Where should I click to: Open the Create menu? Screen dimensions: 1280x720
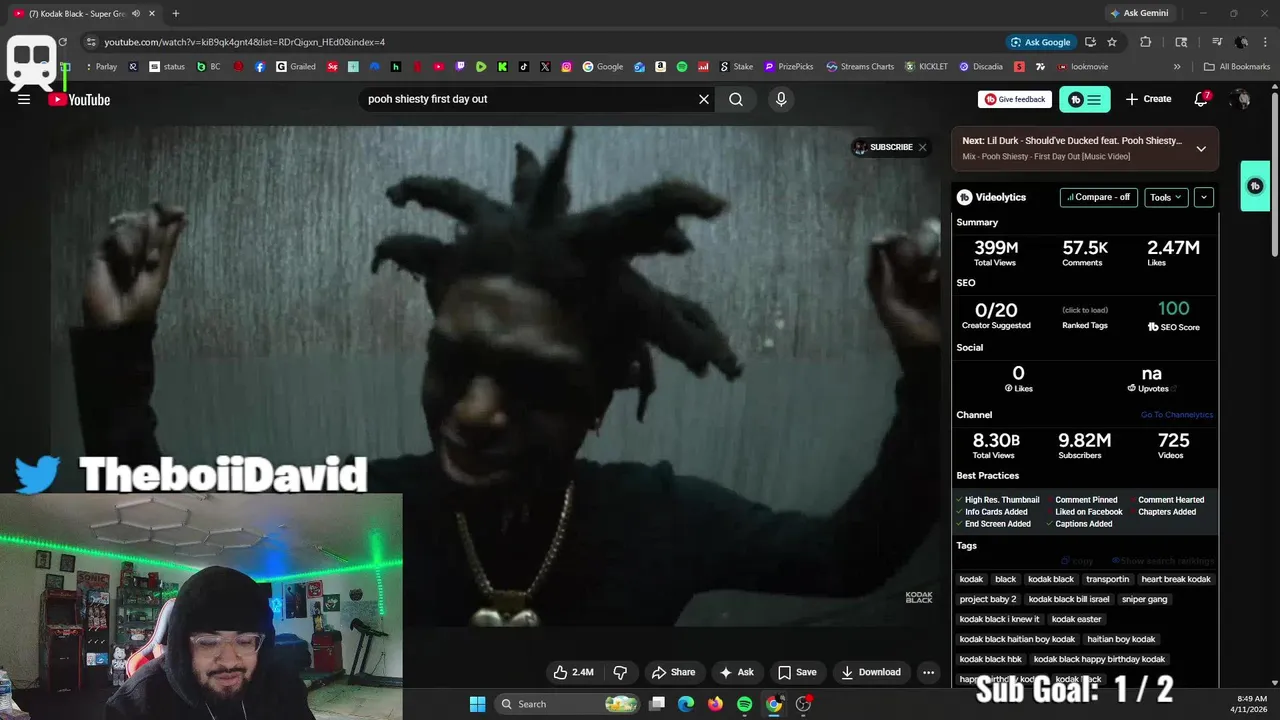click(x=1148, y=99)
